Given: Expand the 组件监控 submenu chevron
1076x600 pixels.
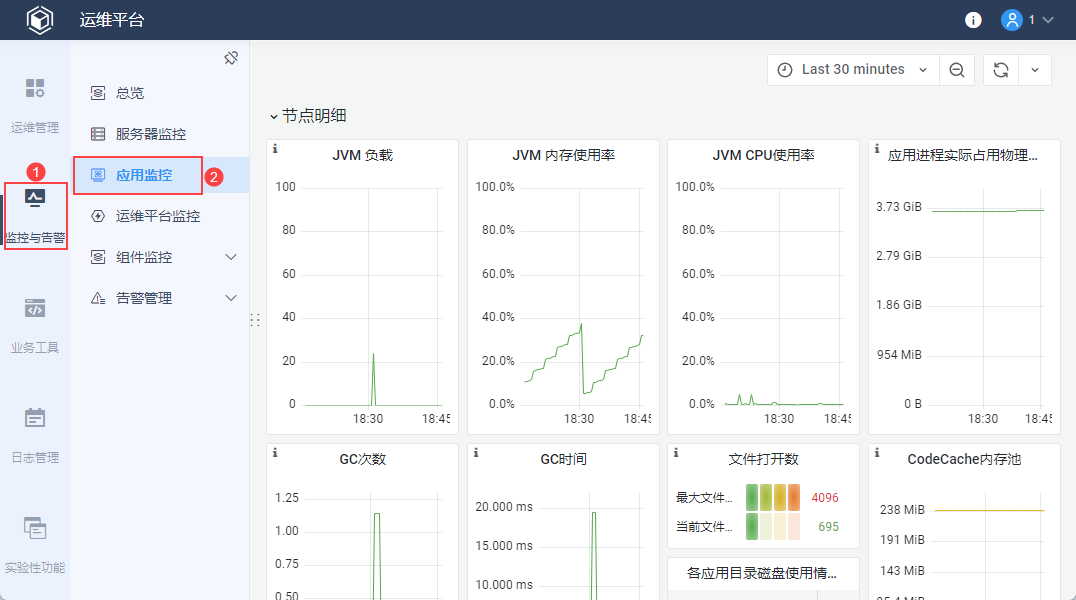Looking at the screenshot, I should point(231,257).
